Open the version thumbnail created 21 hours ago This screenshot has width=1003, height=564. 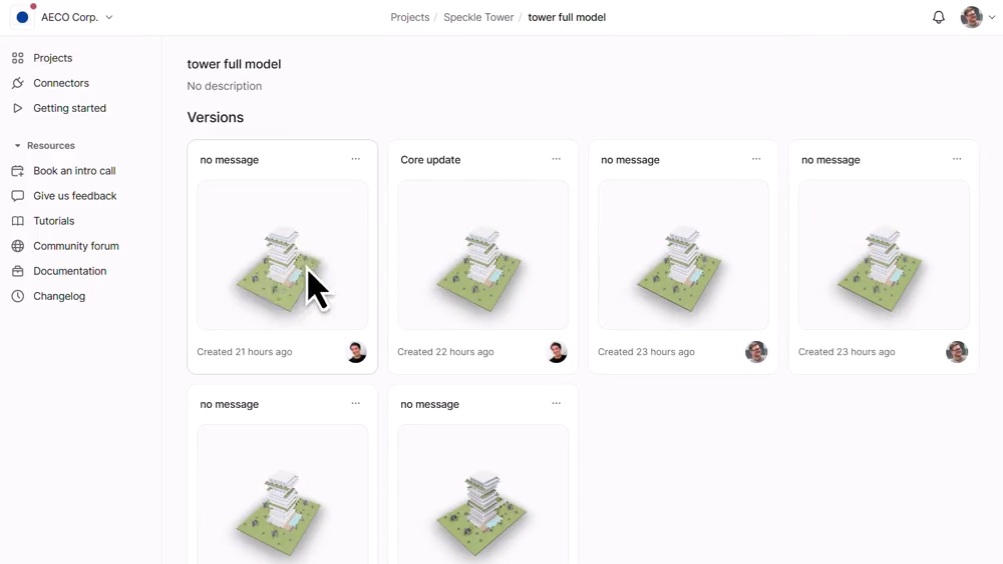(x=282, y=255)
